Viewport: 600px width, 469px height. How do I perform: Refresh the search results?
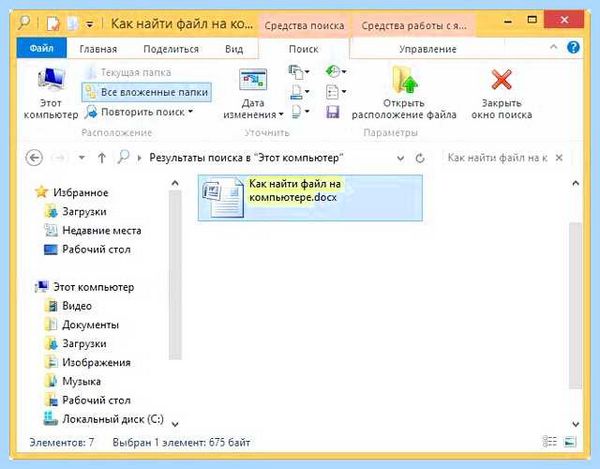tap(420, 158)
